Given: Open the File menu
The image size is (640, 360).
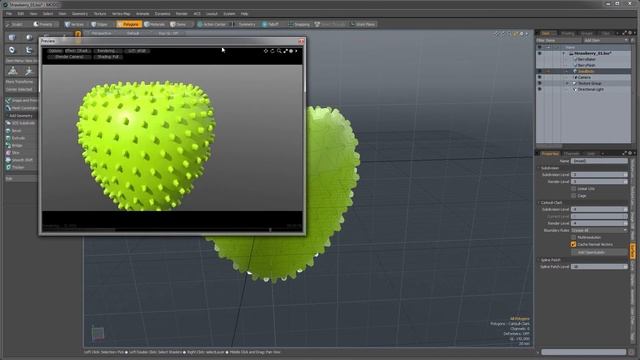Looking at the screenshot, I should 9,13.
